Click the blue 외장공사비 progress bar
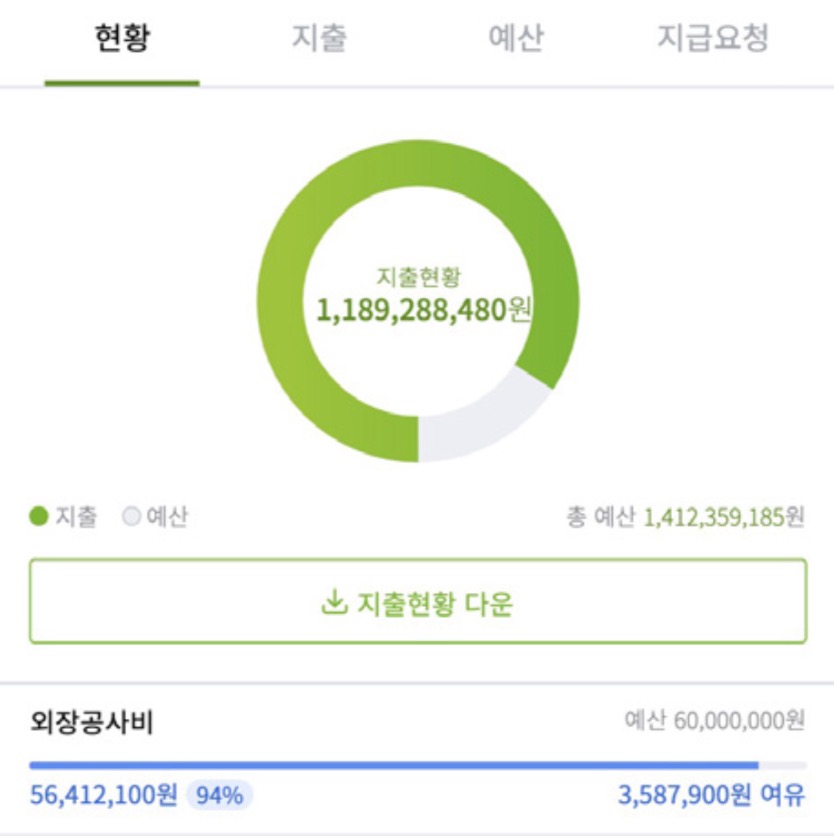The image size is (834, 836). (x=394, y=765)
